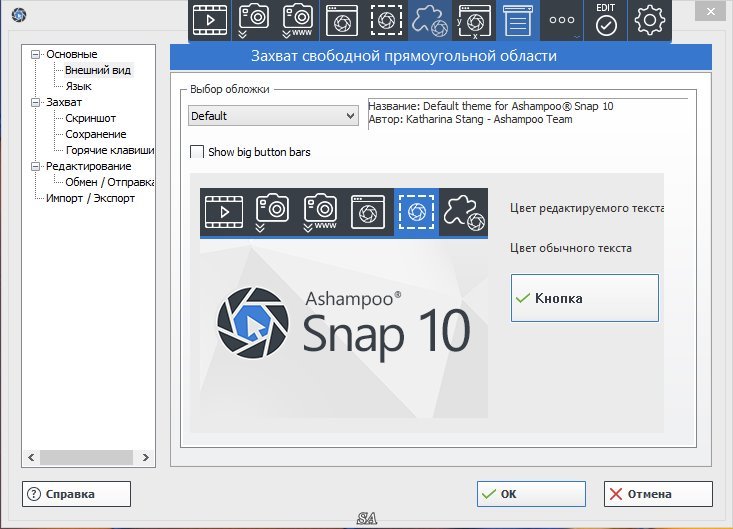Image resolution: width=733 pixels, height=529 pixels.
Task: Collapse the Основные tree node
Action: (35, 54)
